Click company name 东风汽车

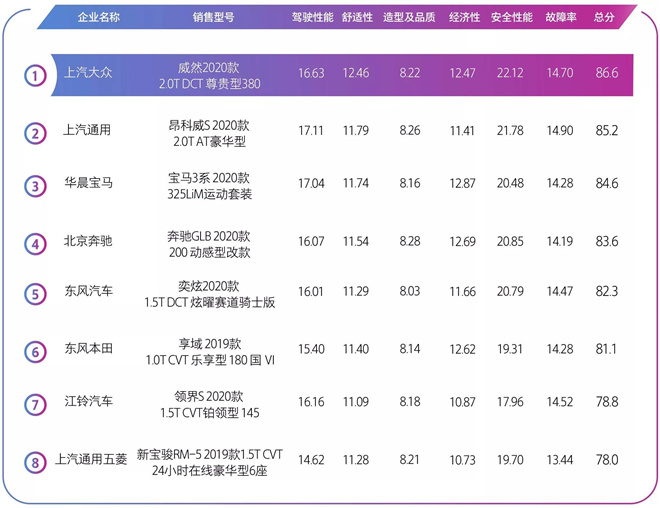(x=88, y=290)
